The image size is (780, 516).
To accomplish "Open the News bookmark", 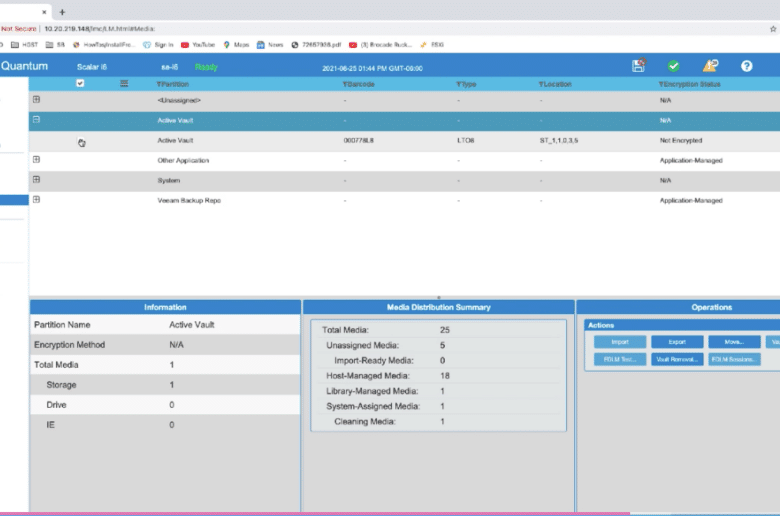I will click(270, 45).
